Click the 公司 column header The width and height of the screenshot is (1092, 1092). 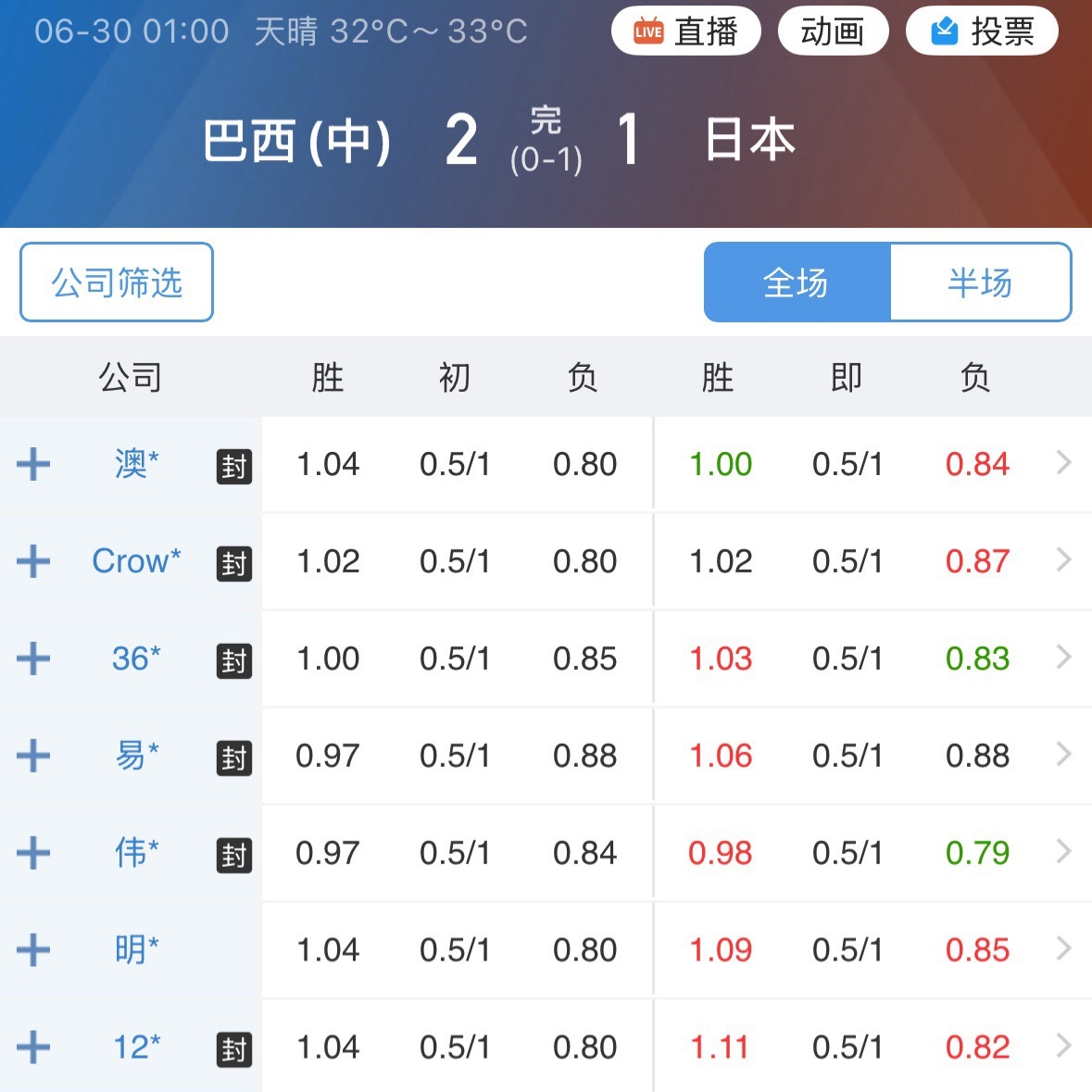click(x=131, y=377)
